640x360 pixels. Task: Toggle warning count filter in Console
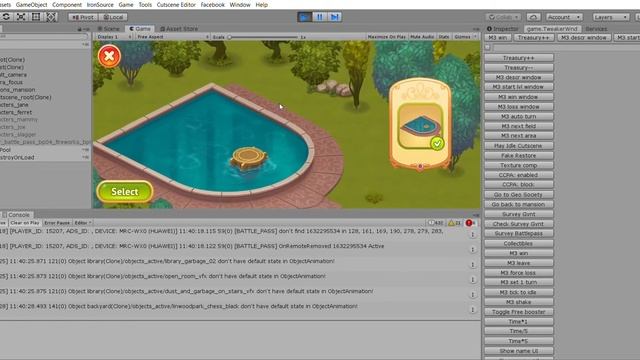pyautogui.click(x=455, y=223)
